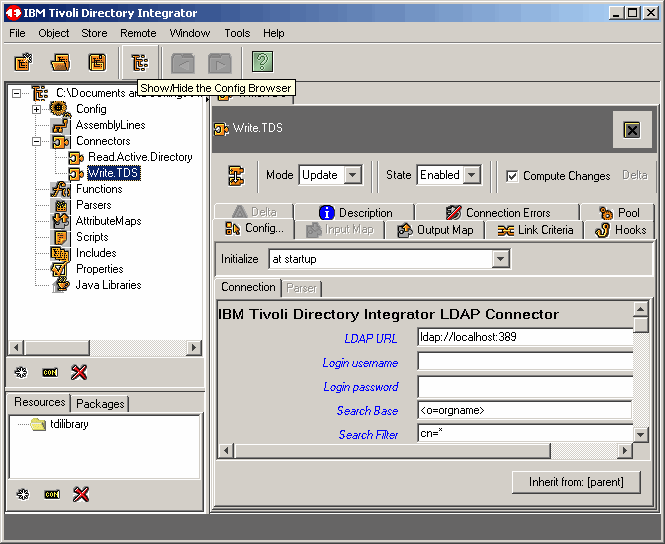
Task: Open the State dropdown showing Enabled
Action: (x=472, y=175)
